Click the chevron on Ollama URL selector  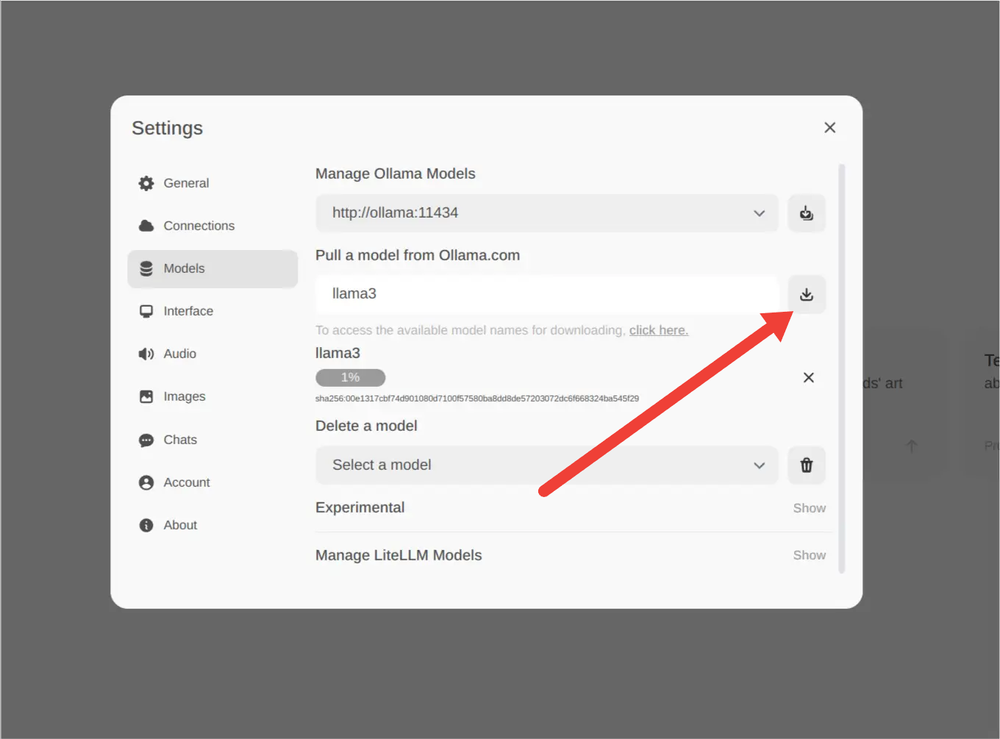point(759,213)
